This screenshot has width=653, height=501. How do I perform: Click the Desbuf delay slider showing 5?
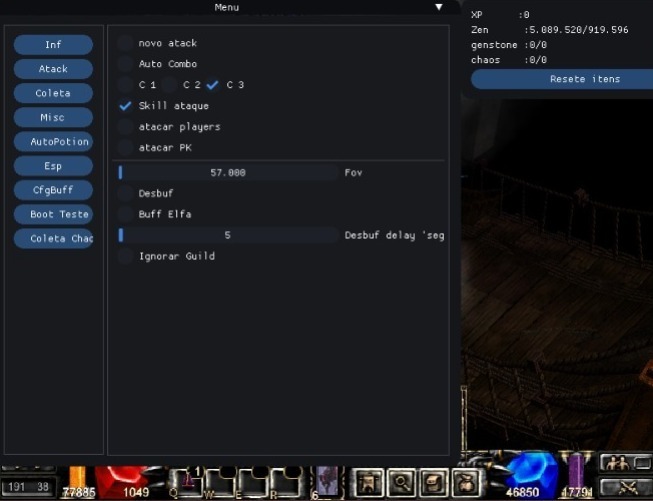pos(228,236)
